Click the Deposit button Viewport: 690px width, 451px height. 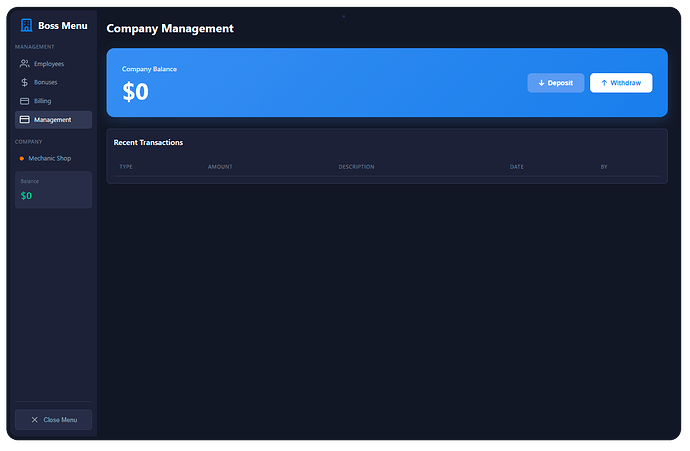pyautogui.click(x=556, y=83)
